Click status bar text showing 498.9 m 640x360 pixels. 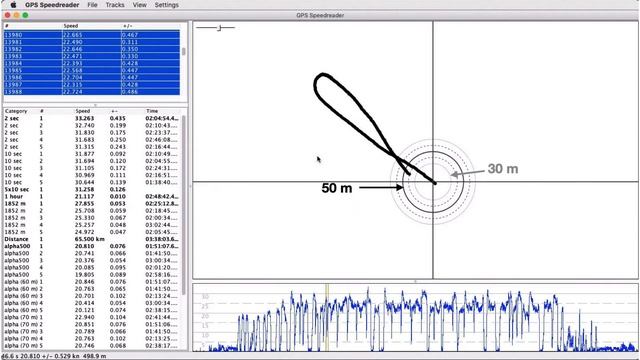95,356
